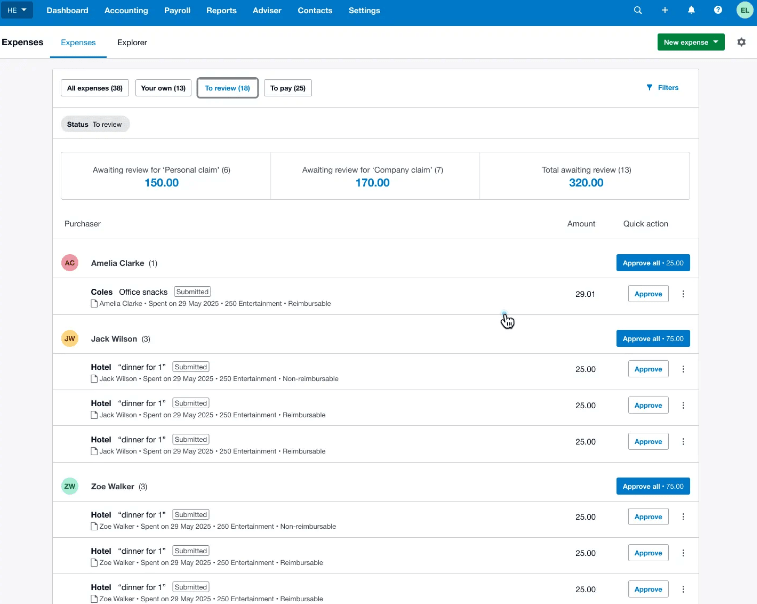Click the Status To review filter chip

pos(95,124)
